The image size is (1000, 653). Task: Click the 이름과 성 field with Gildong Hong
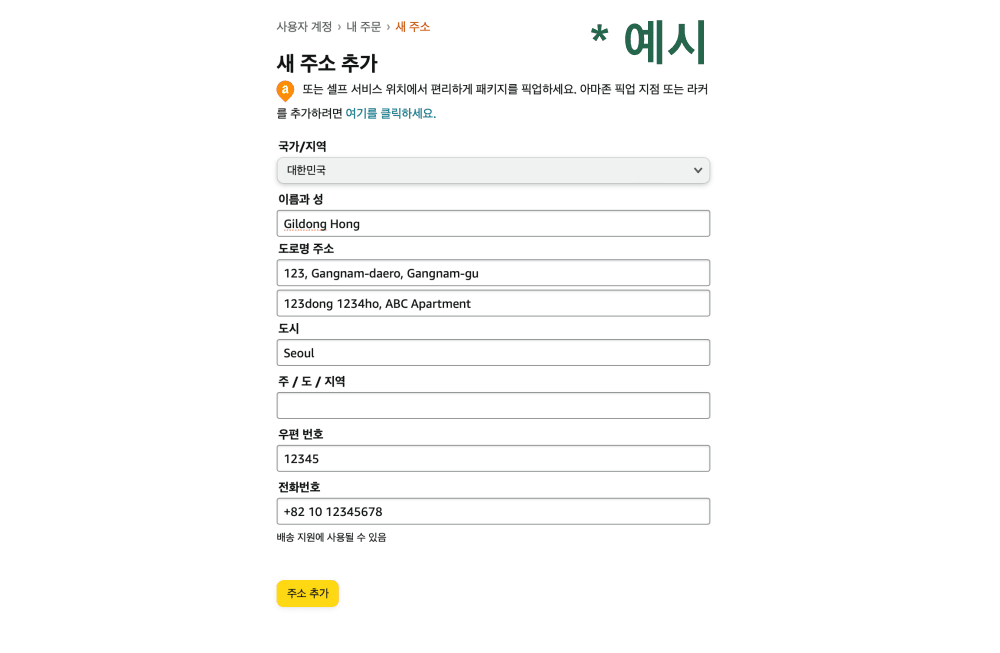click(x=493, y=224)
